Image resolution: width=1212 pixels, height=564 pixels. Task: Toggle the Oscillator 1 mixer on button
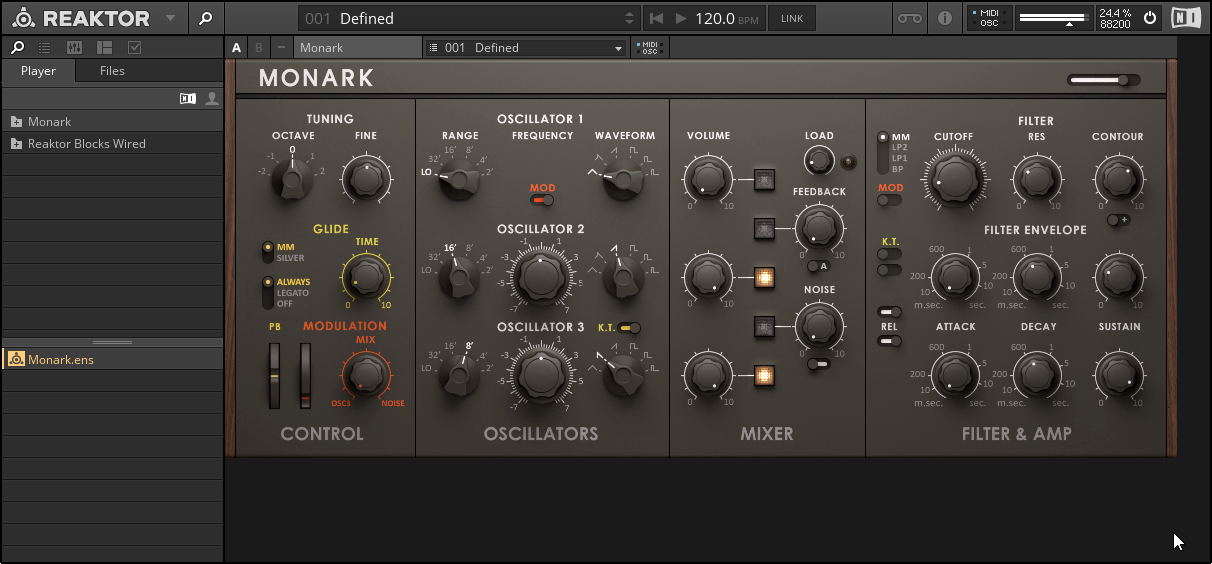tap(765, 180)
